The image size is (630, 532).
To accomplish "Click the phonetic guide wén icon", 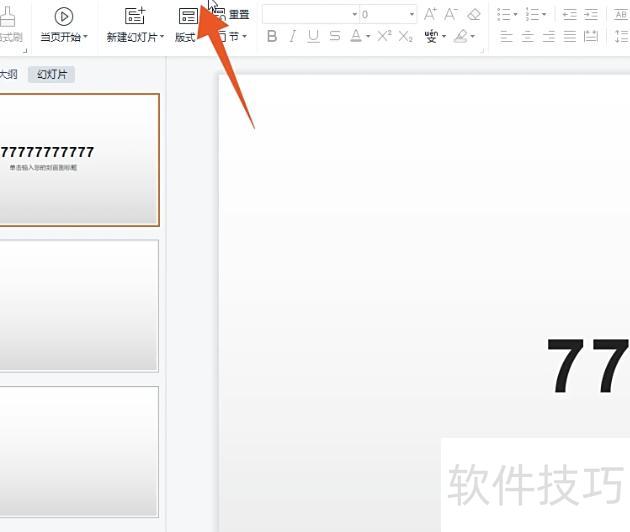I will (432, 36).
